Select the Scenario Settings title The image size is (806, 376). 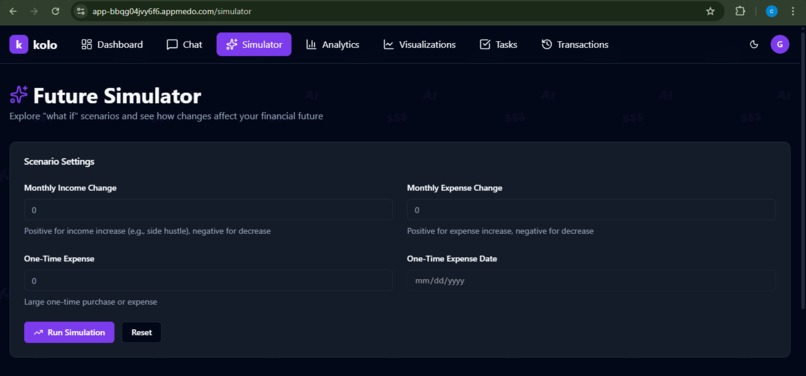click(59, 162)
